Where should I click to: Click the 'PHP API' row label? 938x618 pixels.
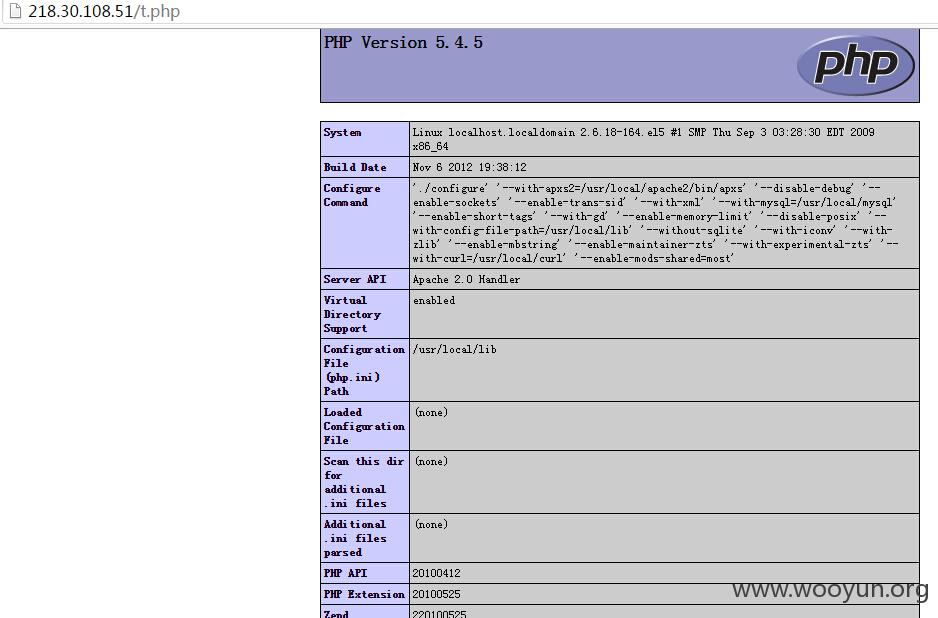[345, 573]
